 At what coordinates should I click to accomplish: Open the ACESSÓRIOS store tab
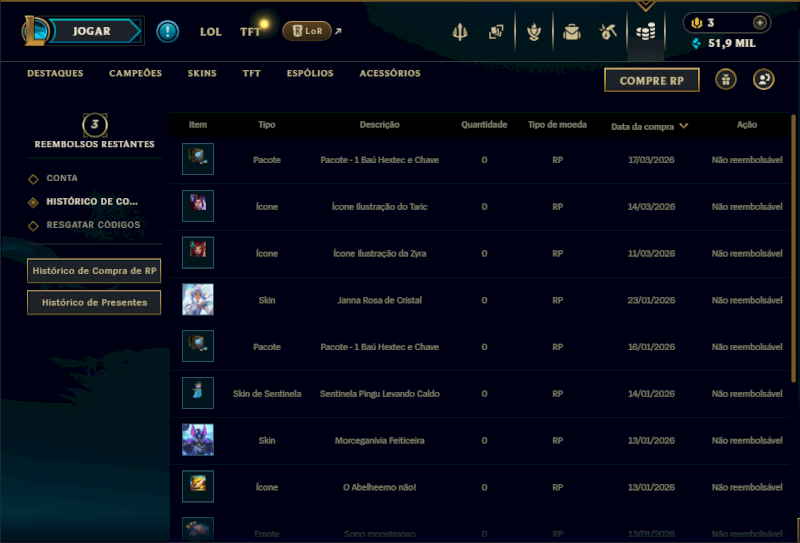[x=390, y=73]
